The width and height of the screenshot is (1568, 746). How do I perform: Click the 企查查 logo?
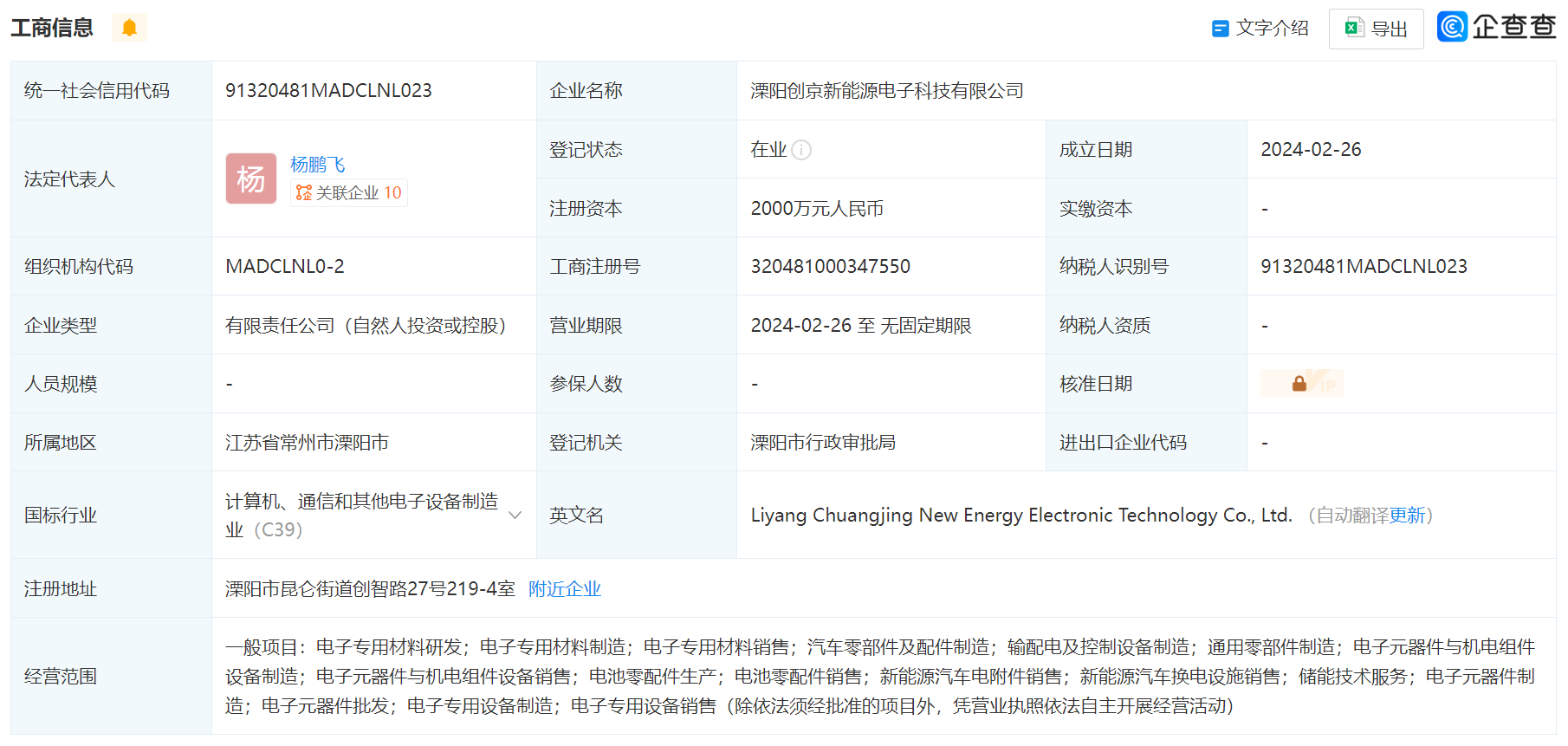pyautogui.click(x=1496, y=27)
